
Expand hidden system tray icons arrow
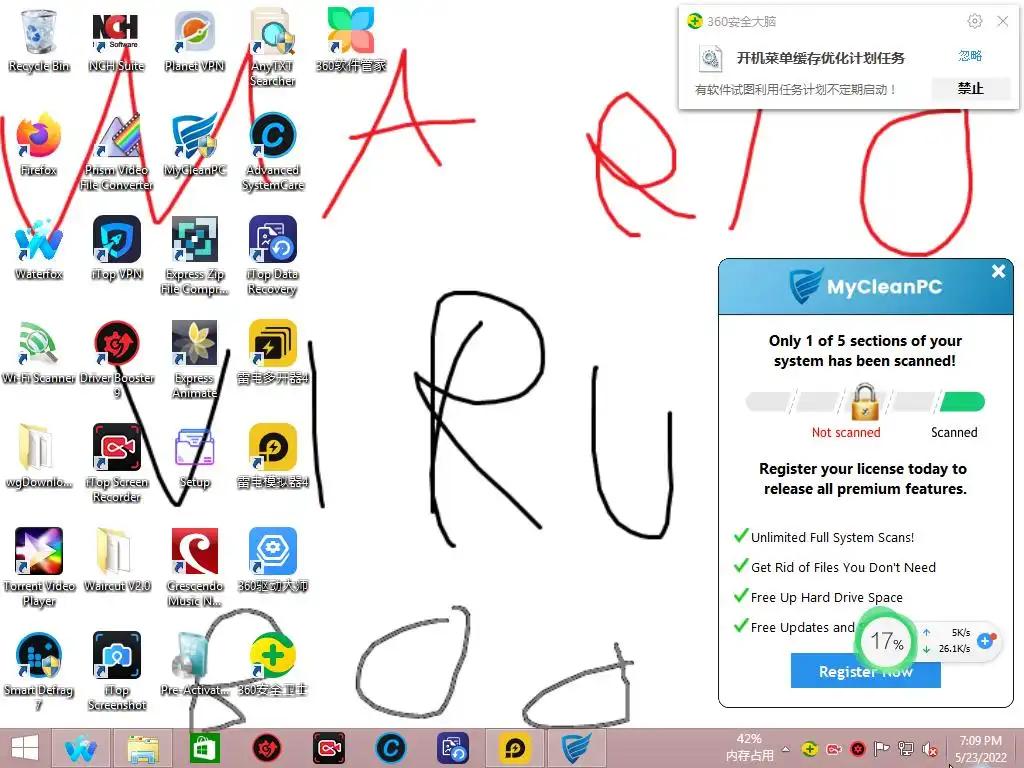pyautogui.click(x=786, y=749)
